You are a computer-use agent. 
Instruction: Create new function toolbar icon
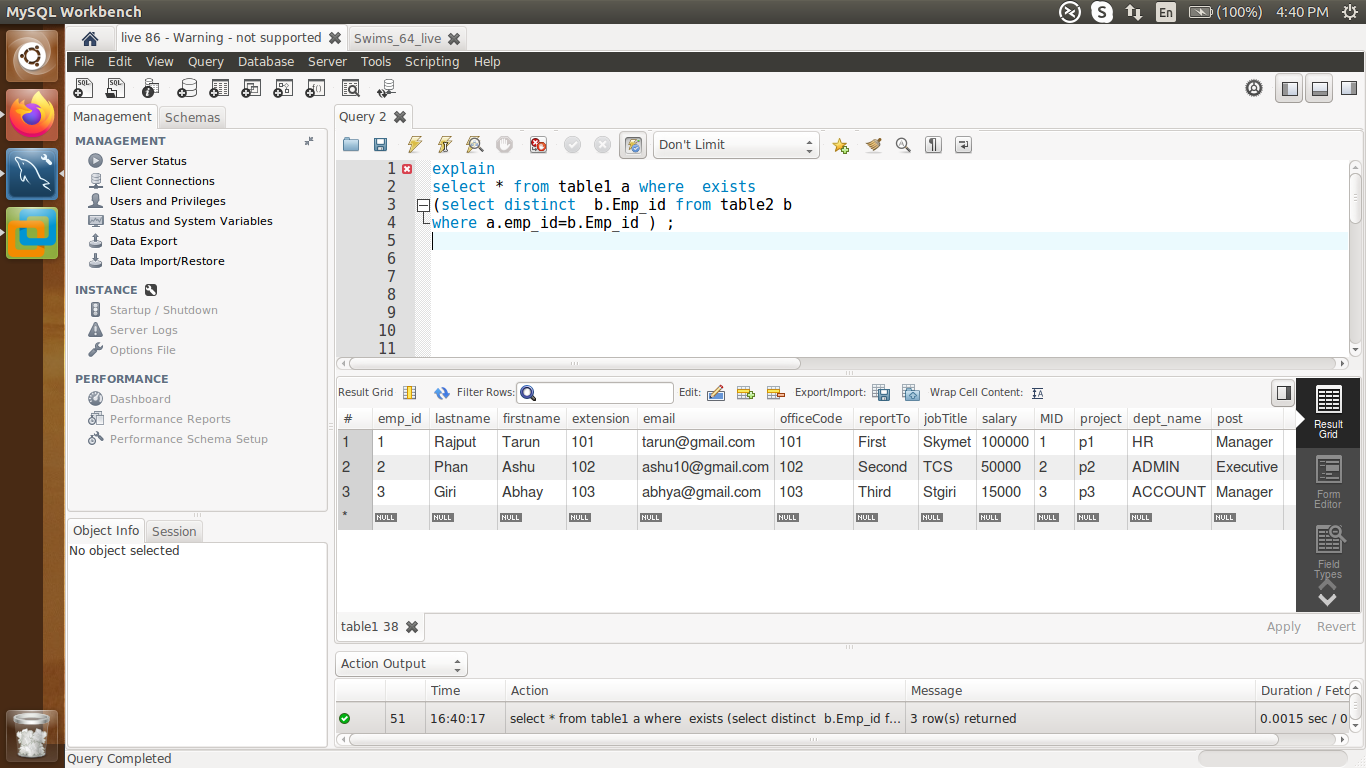click(x=316, y=89)
